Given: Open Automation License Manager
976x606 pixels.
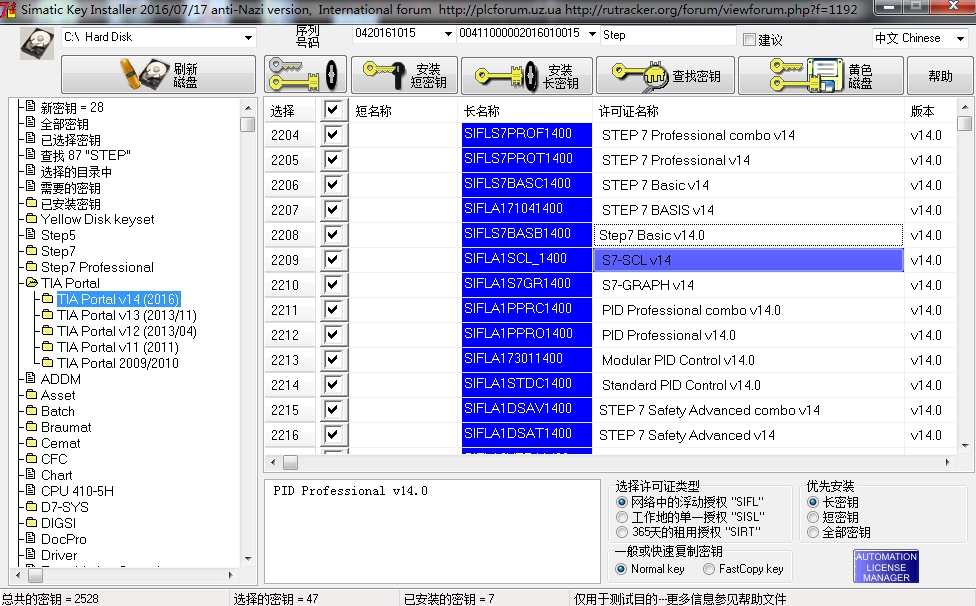Looking at the screenshot, I should [886, 566].
